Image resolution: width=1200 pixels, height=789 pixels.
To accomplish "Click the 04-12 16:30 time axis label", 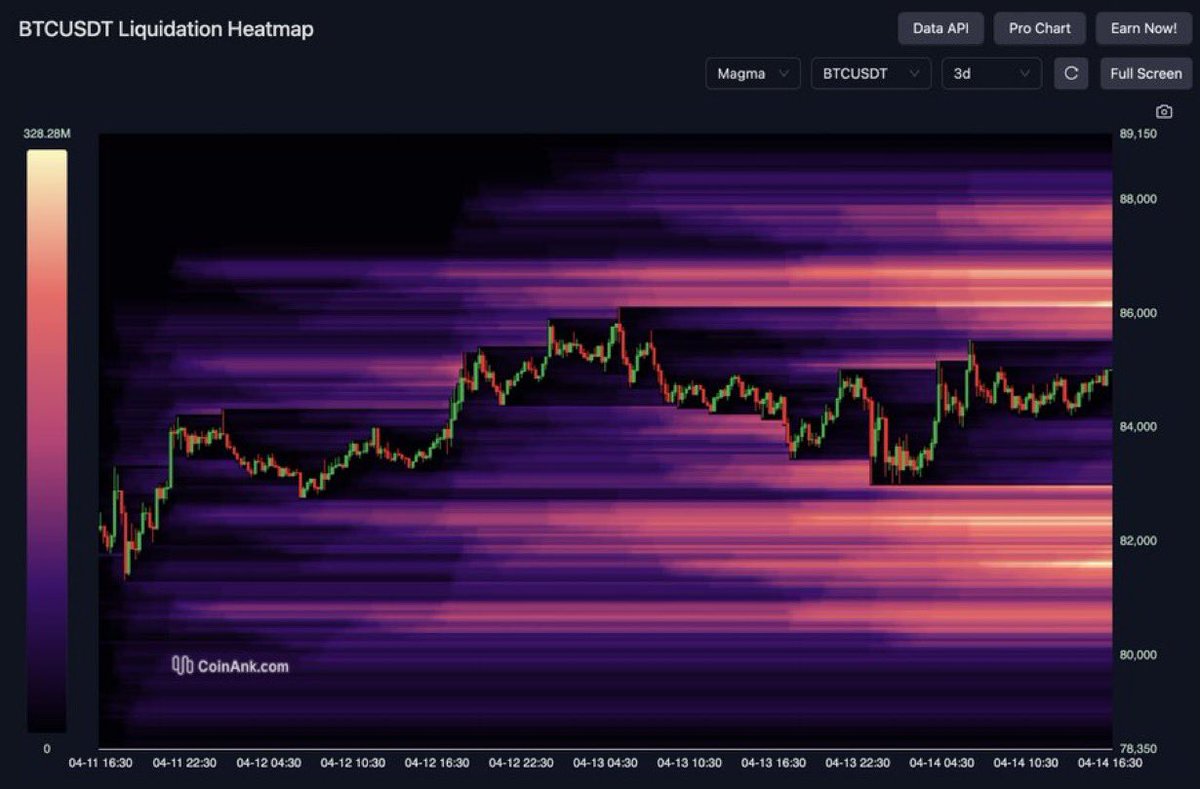I will click(x=436, y=763).
